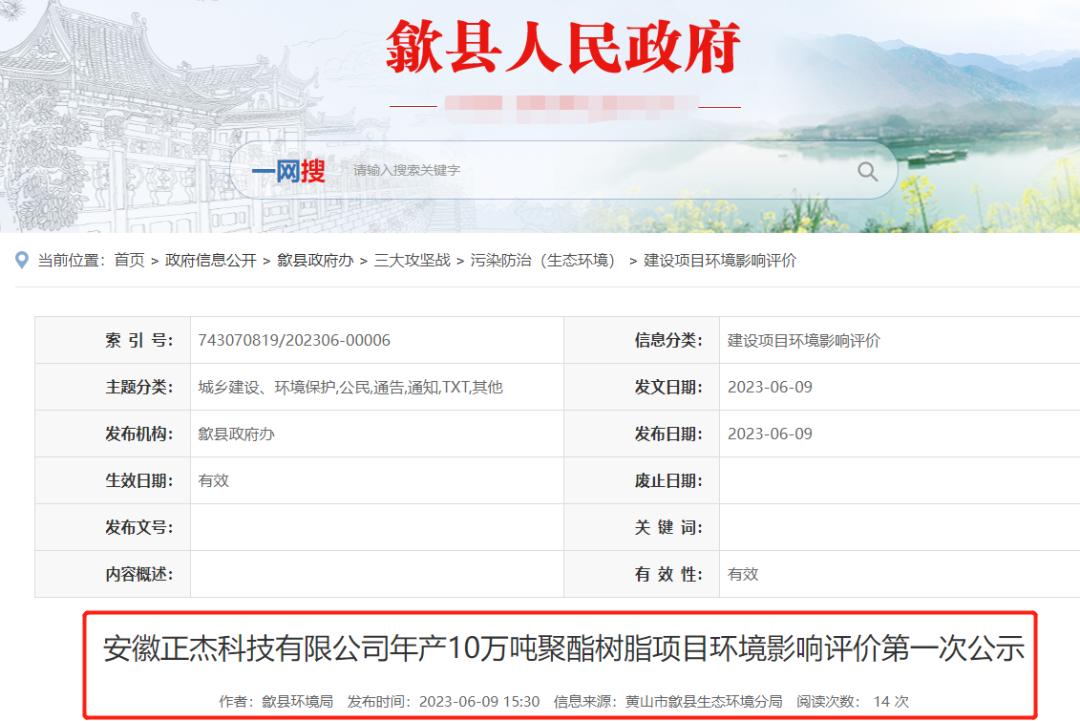Click the magnifying glass search icon
The height and width of the screenshot is (721, 1080).
point(867,171)
